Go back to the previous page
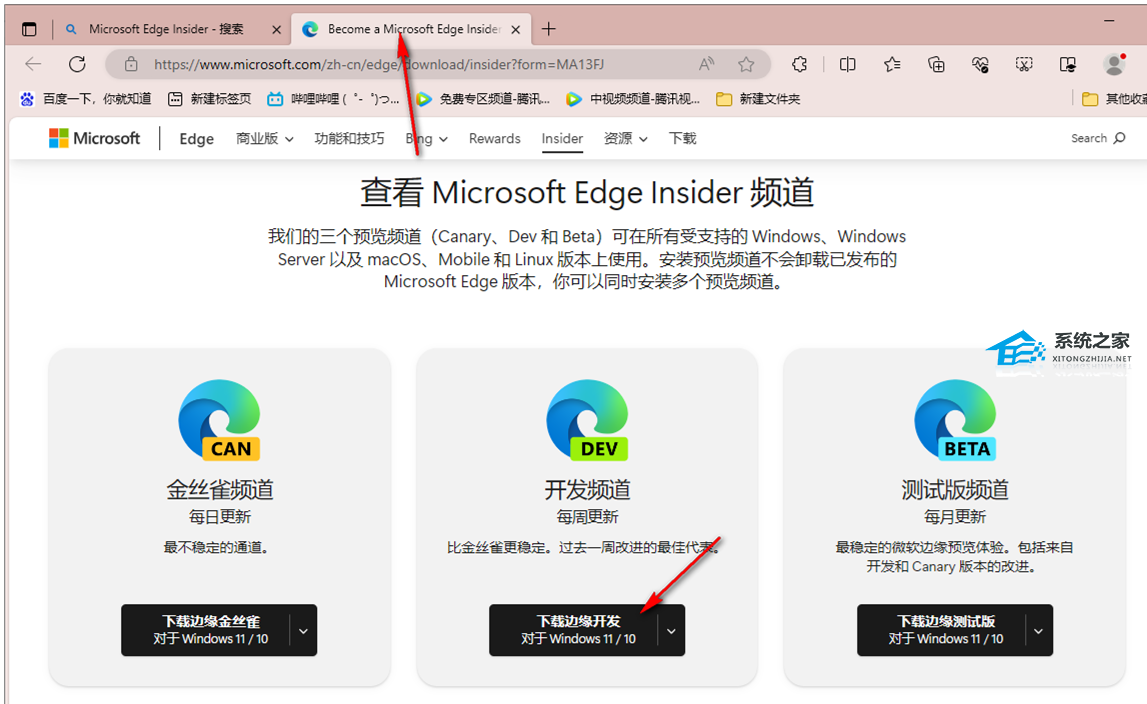 (x=34, y=64)
